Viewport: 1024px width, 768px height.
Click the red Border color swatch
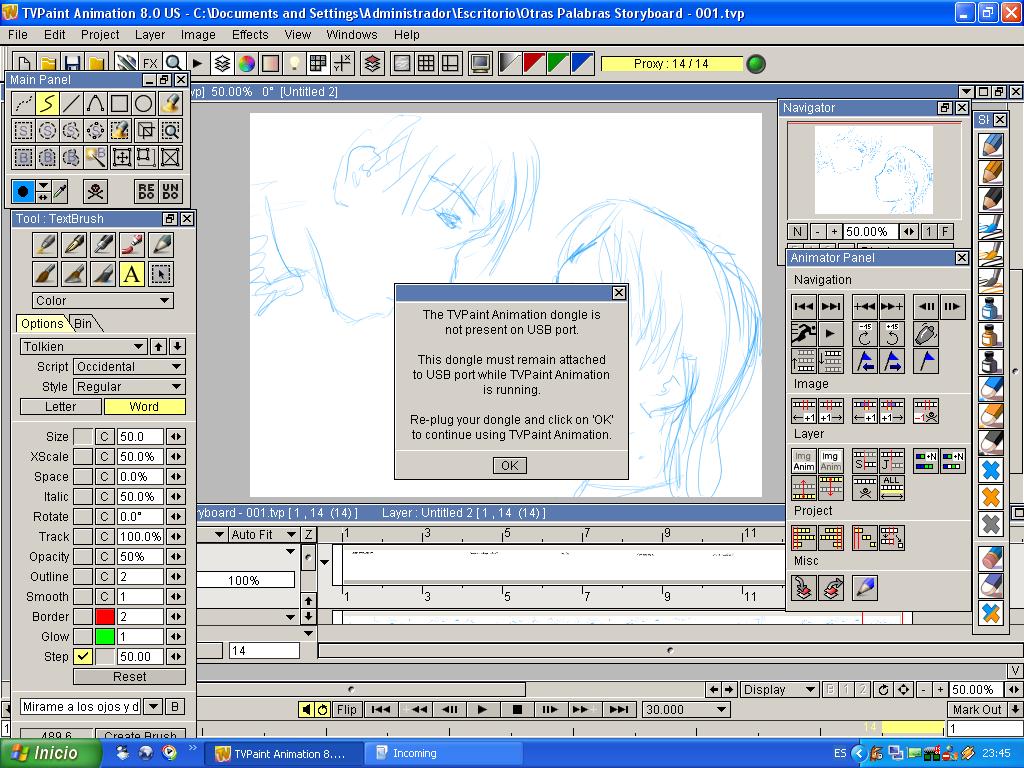coord(104,616)
